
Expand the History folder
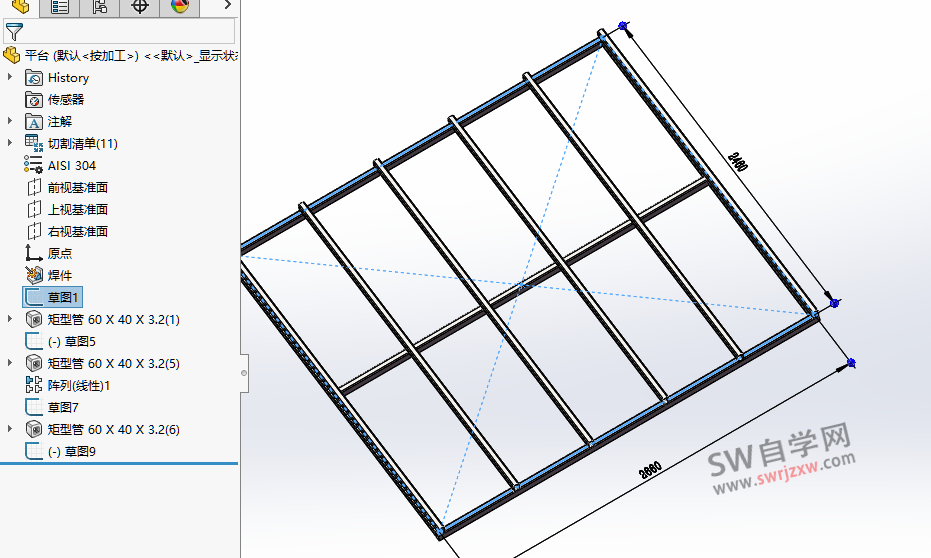click(x=11, y=77)
